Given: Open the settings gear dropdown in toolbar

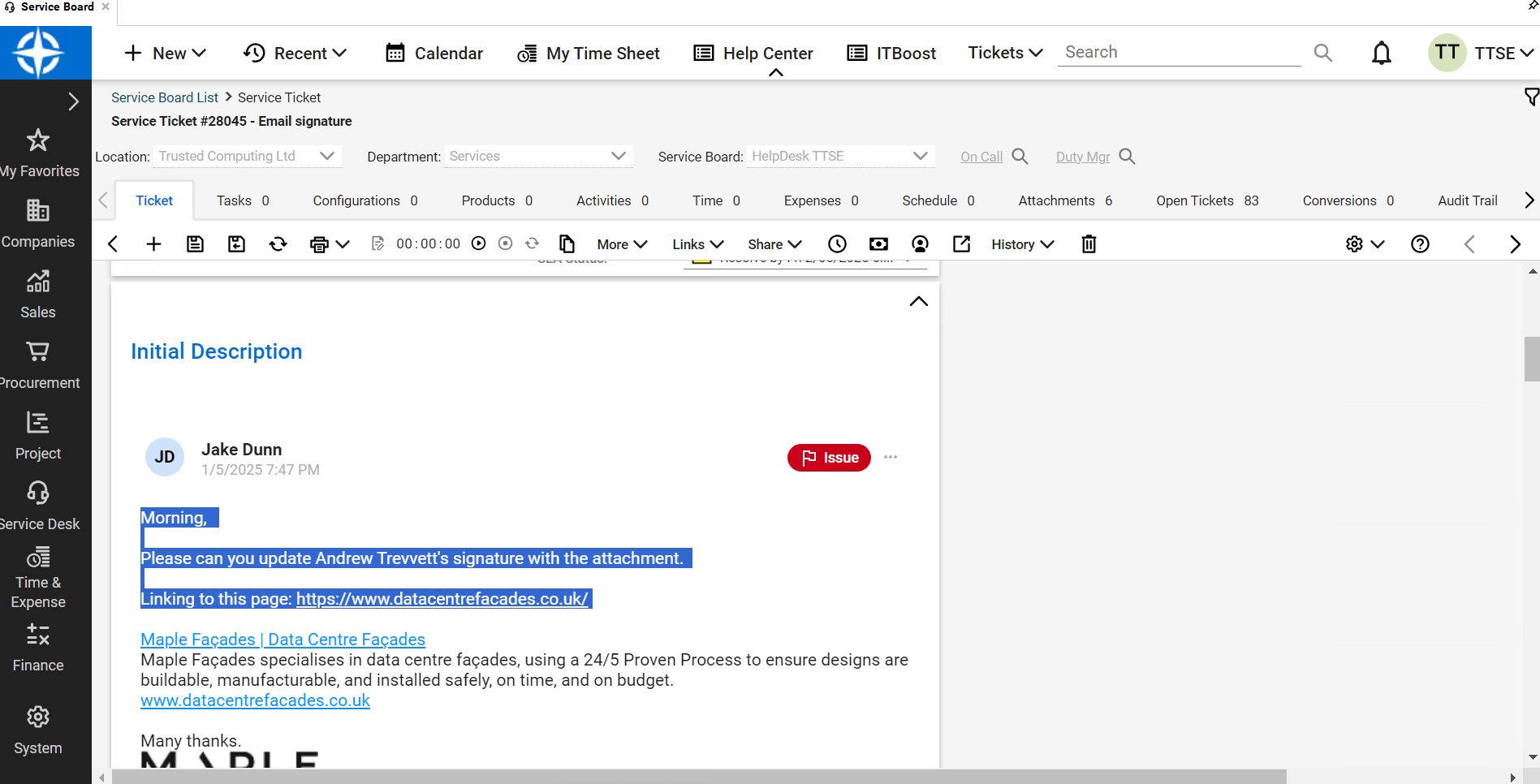Looking at the screenshot, I should pyautogui.click(x=1365, y=244).
